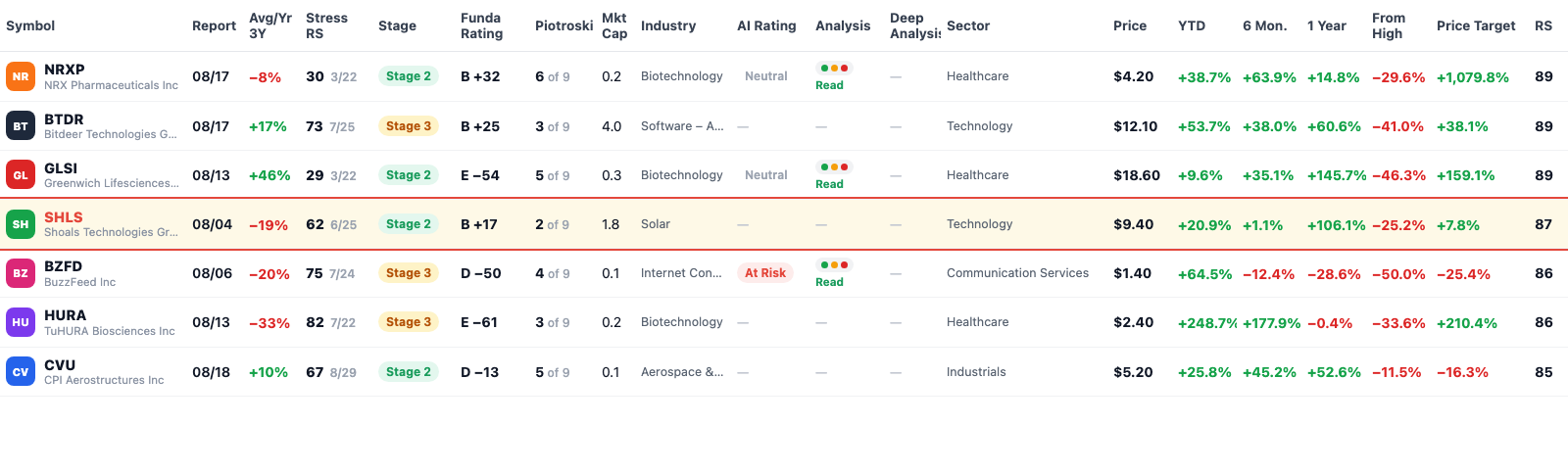The height and width of the screenshot is (473, 1568).
Task: Sort by the Symbol column header
Action: pos(30,25)
